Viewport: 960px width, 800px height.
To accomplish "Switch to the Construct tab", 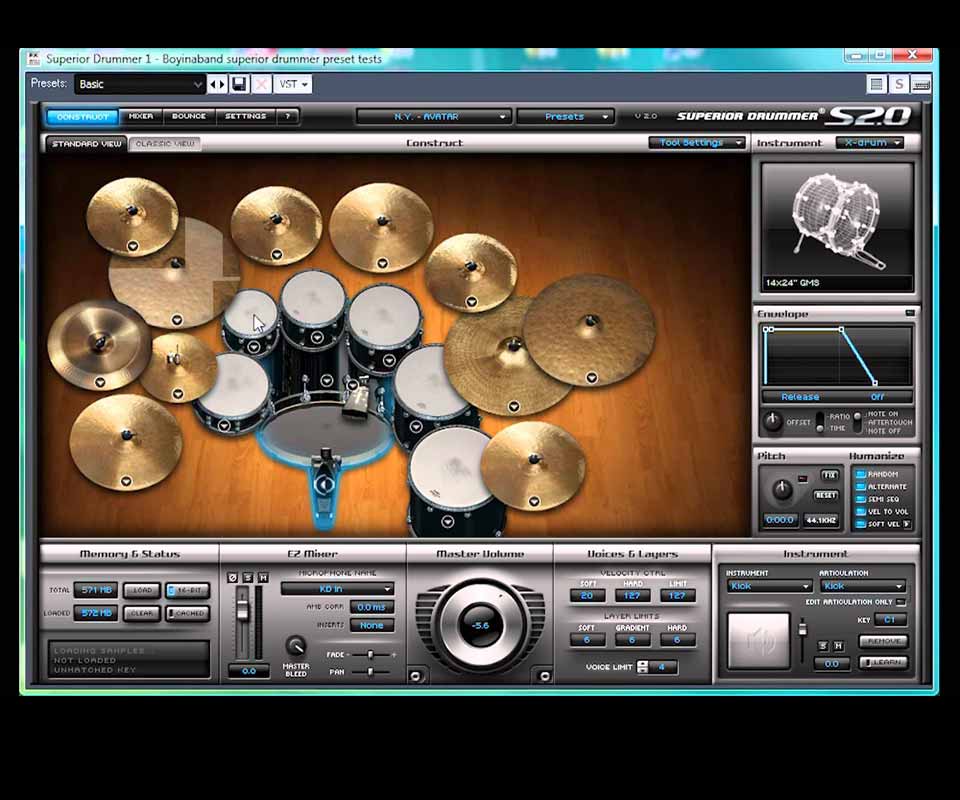I will pyautogui.click(x=82, y=116).
